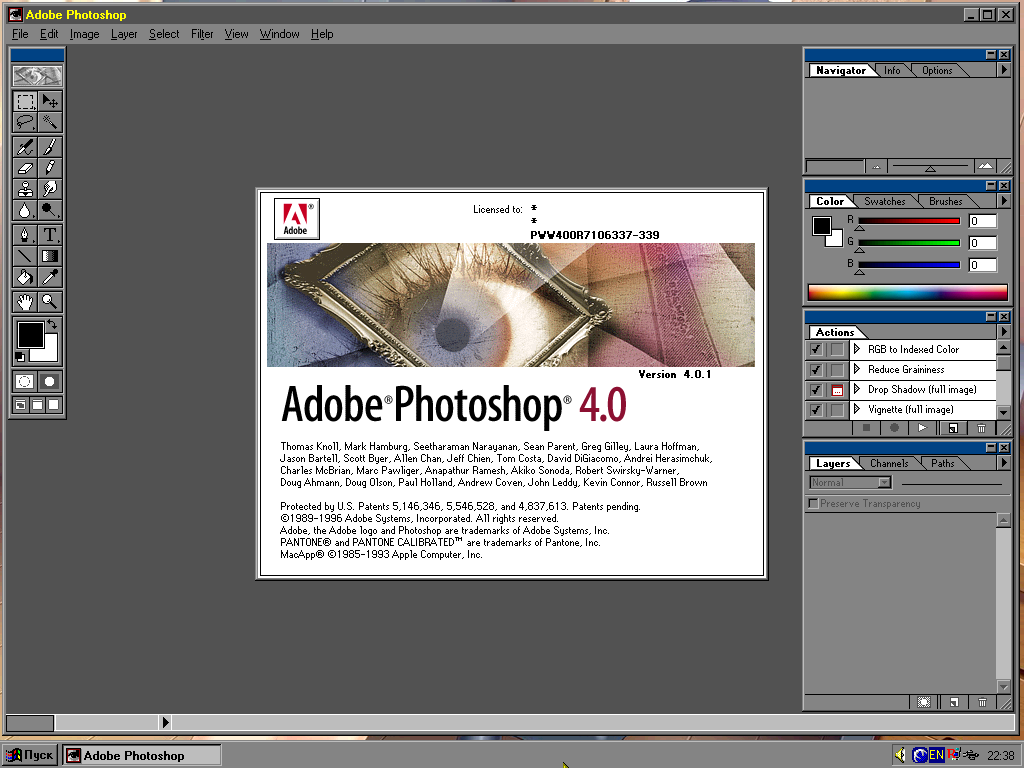Click the Play action button in Actions palette
Screen dimensions: 1024x768
(922, 428)
